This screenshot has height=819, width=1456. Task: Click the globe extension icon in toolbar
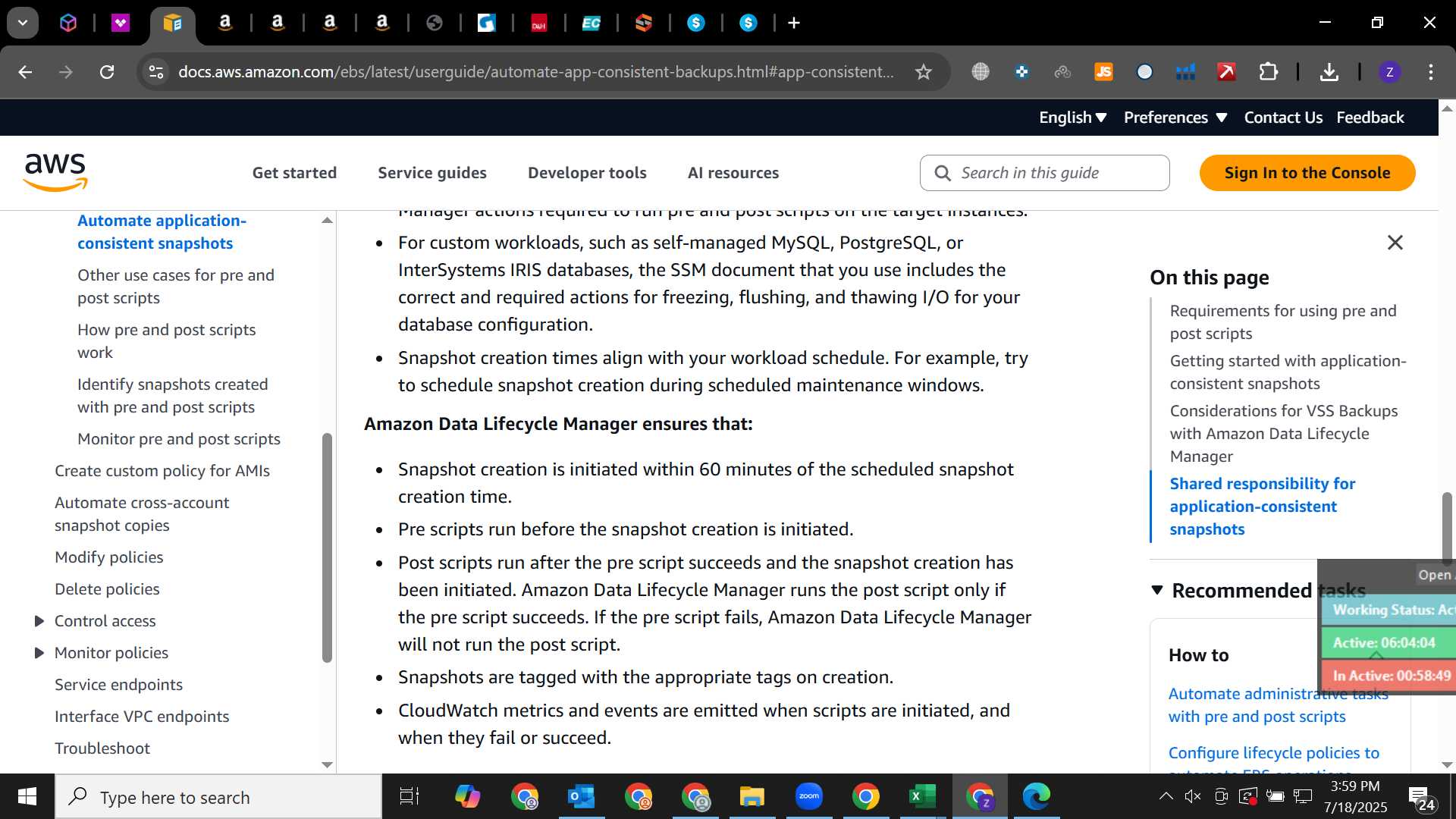(x=981, y=72)
